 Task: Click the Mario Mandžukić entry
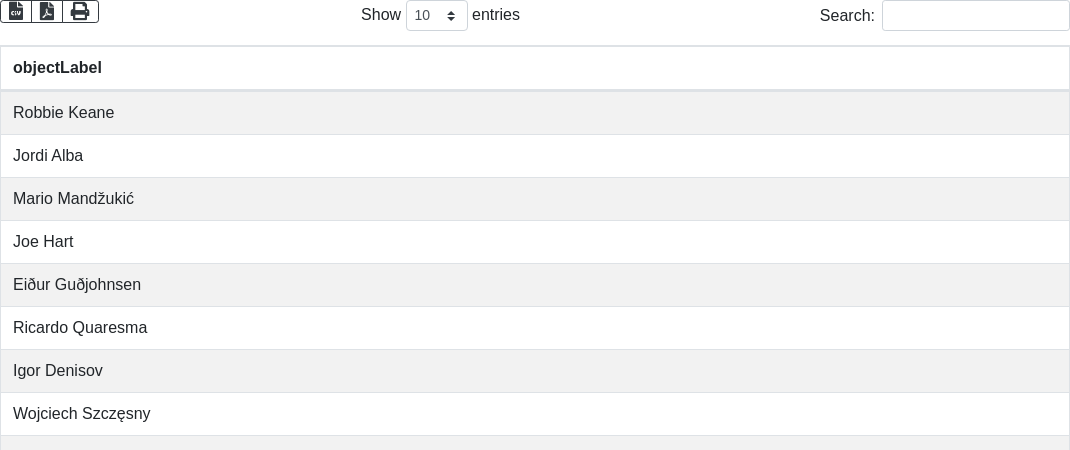73,199
